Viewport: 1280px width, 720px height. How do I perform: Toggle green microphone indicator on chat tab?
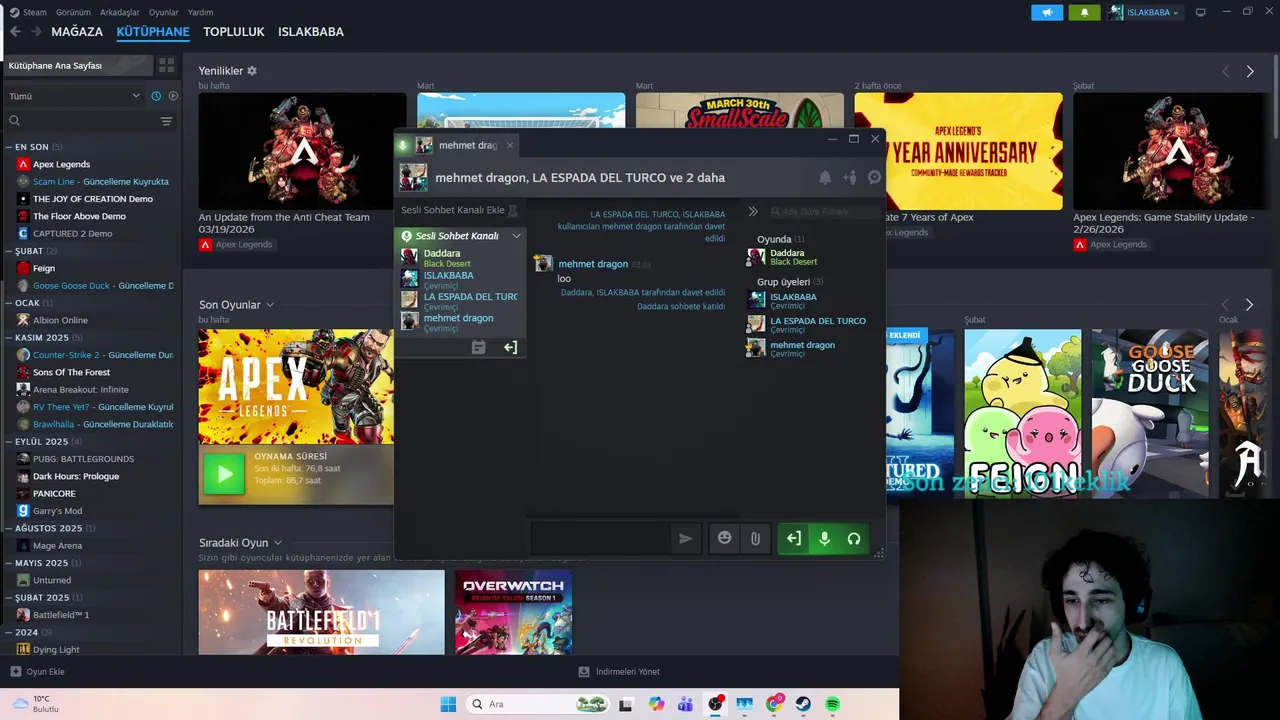pyautogui.click(x=404, y=145)
